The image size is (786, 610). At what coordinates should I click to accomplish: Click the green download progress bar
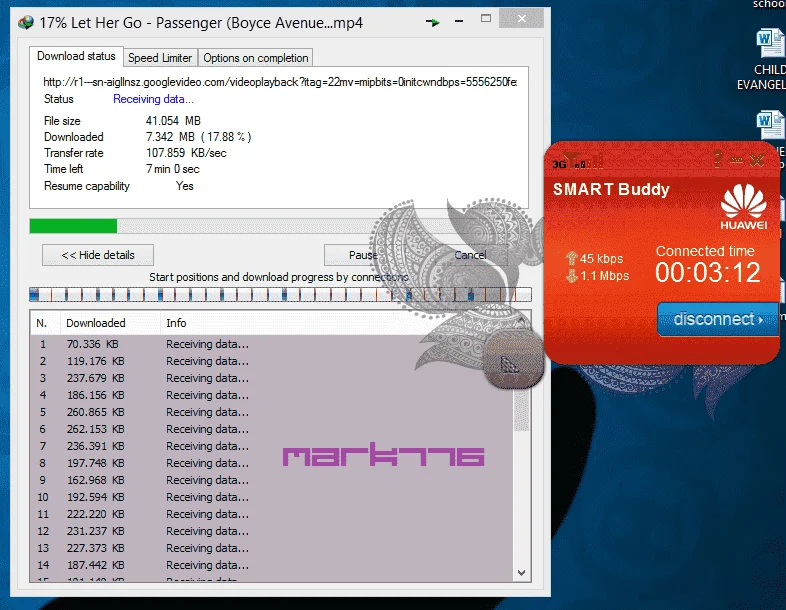[x=73, y=226]
